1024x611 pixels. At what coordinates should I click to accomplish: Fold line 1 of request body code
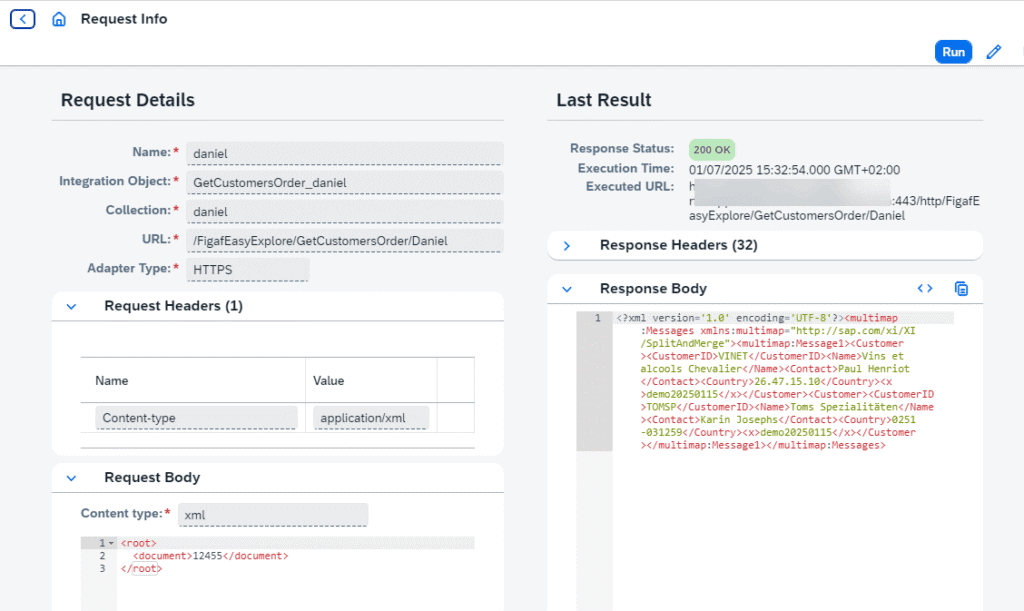click(x=112, y=543)
